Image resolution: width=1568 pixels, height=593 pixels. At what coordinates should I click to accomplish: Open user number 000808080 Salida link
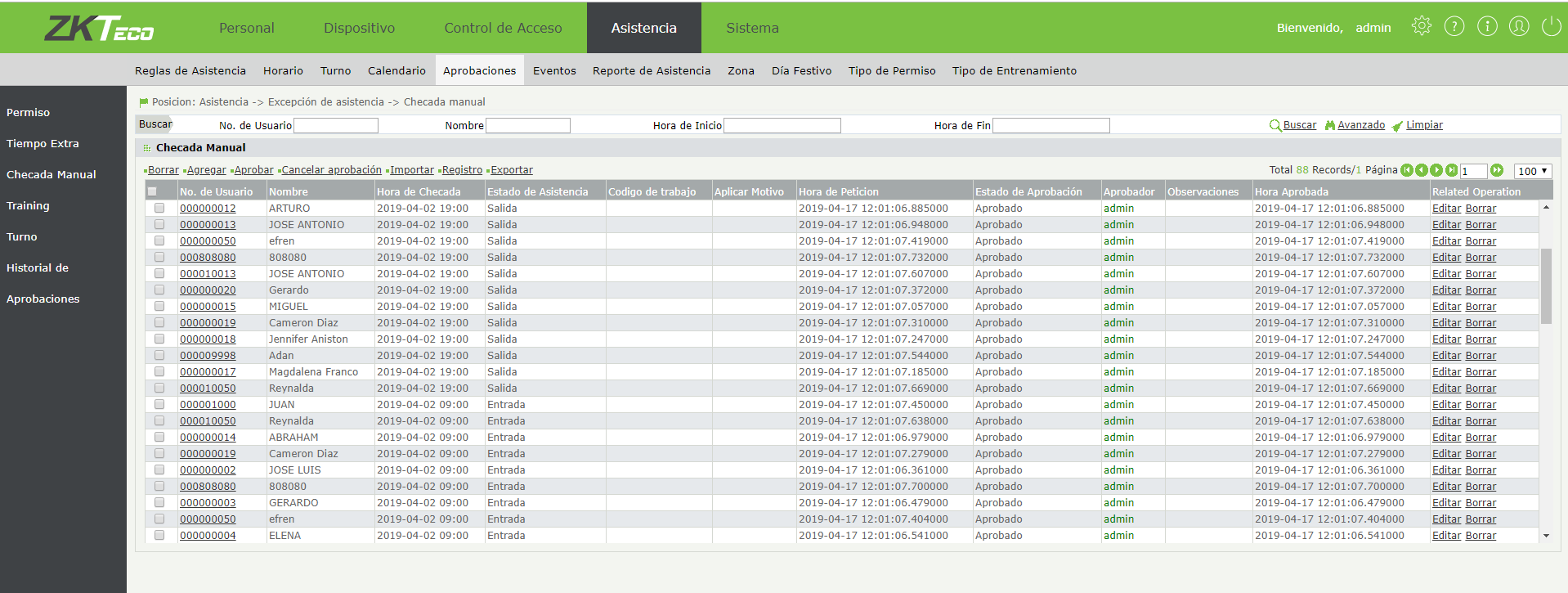coord(208,258)
